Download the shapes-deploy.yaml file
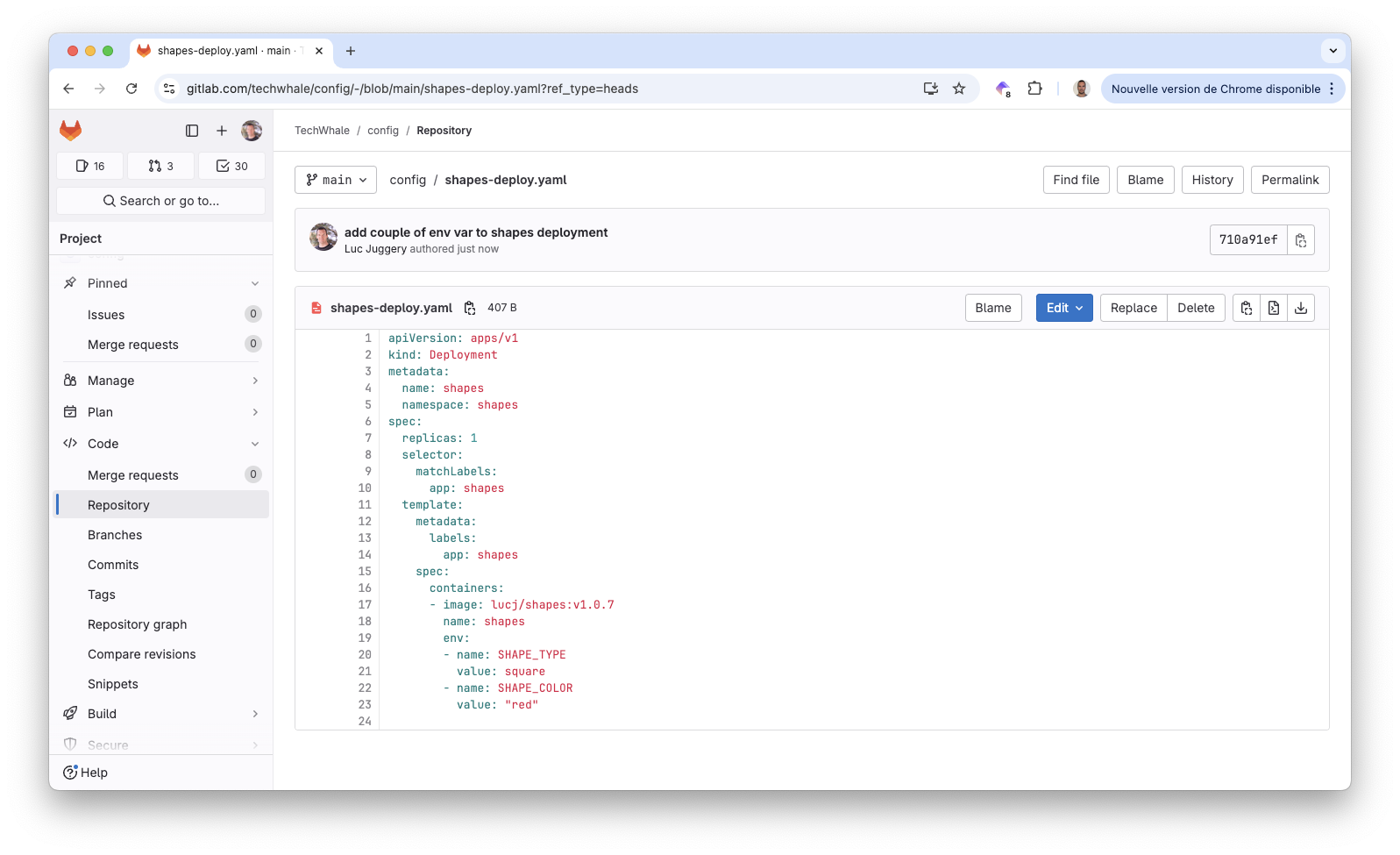Image resolution: width=1400 pixels, height=855 pixels. coord(1301,308)
